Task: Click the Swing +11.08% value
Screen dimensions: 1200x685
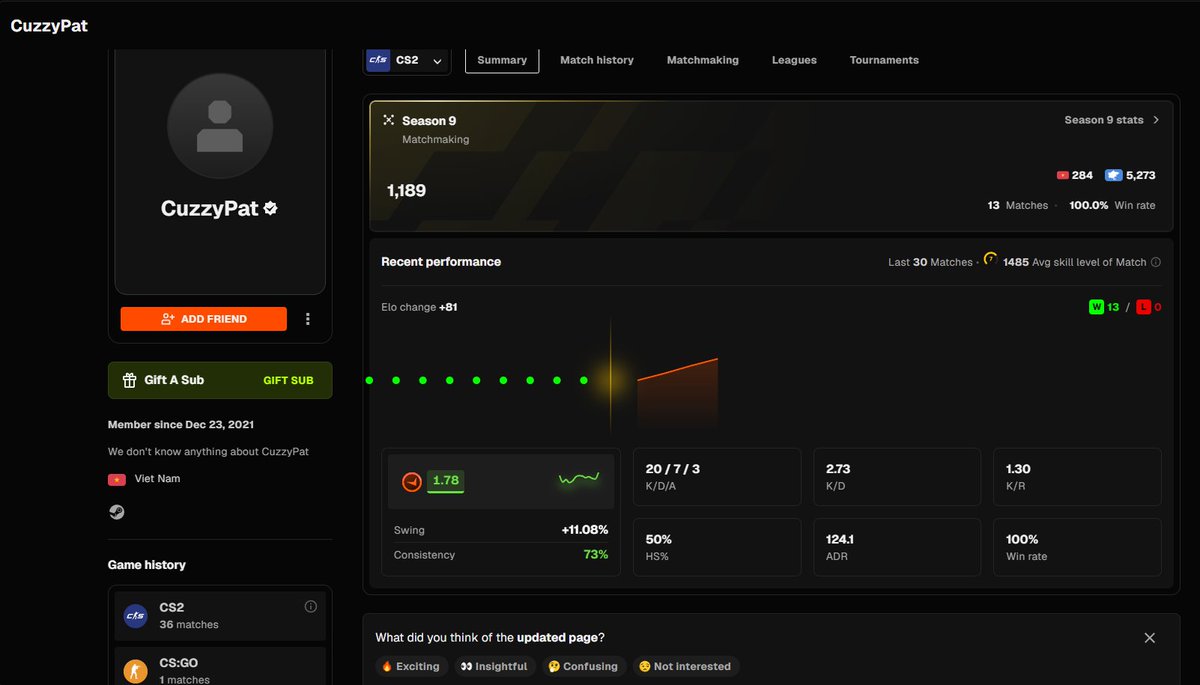Action: (x=584, y=530)
